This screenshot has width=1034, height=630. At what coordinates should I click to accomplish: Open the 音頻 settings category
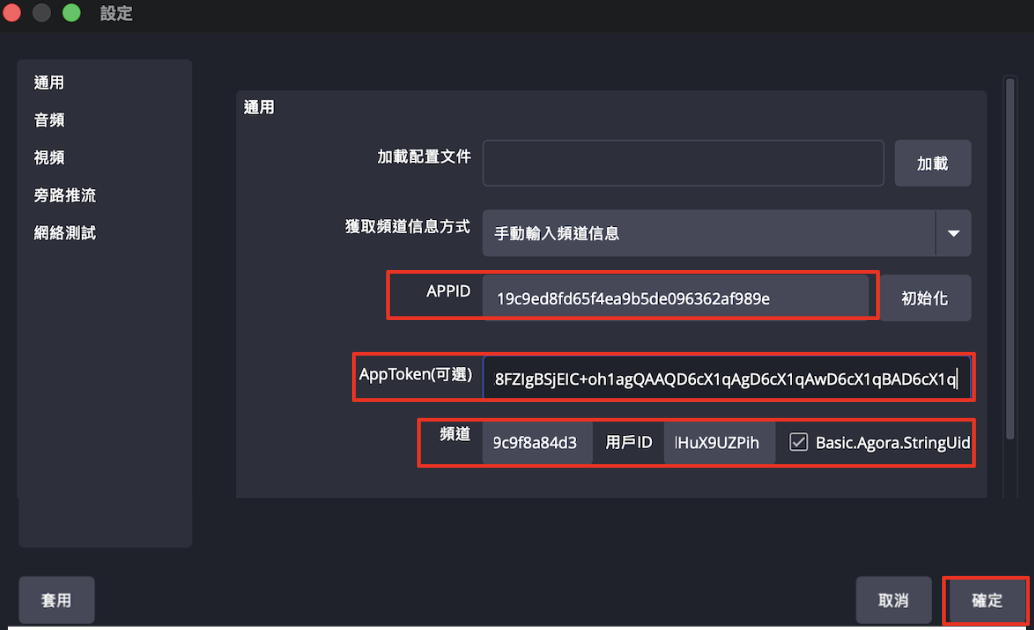tap(49, 120)
